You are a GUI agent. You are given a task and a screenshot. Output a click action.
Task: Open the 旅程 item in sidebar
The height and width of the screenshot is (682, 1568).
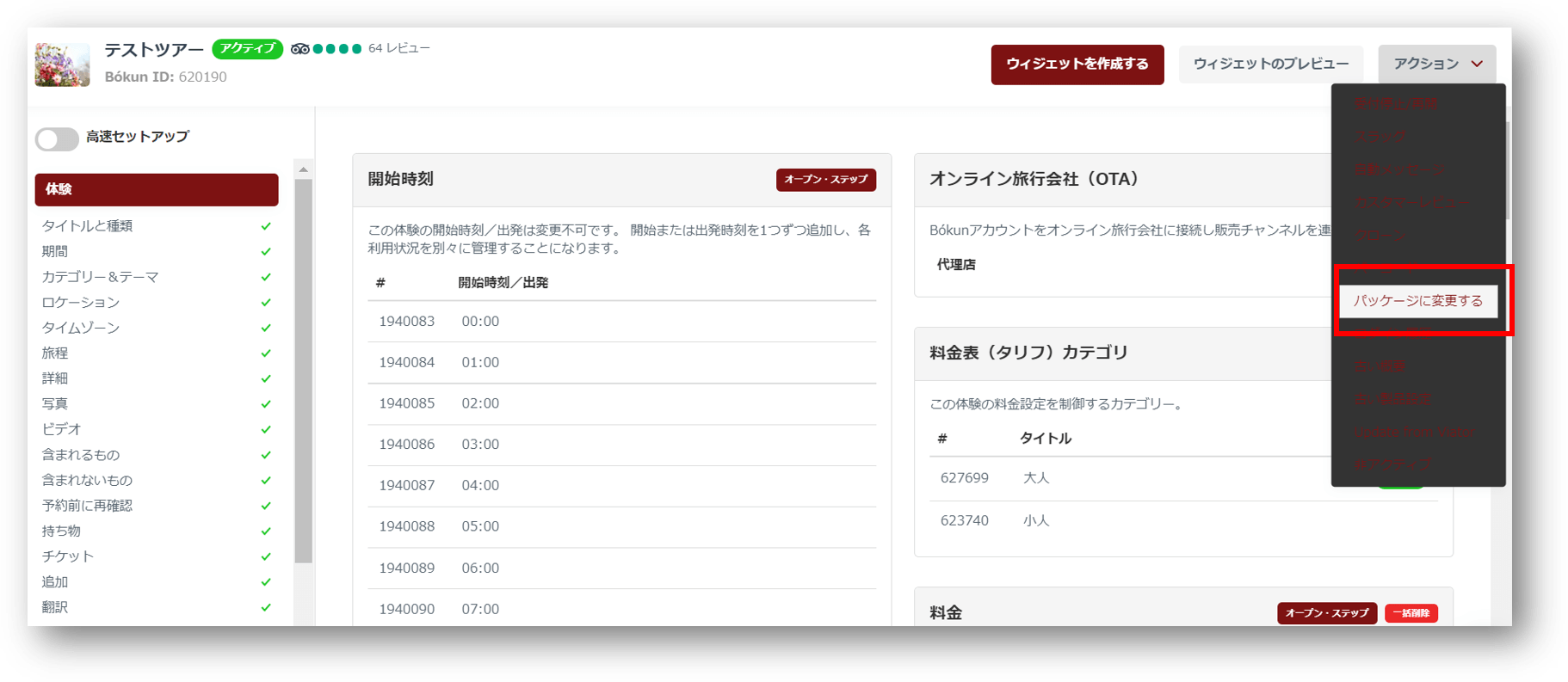(55, 353)
